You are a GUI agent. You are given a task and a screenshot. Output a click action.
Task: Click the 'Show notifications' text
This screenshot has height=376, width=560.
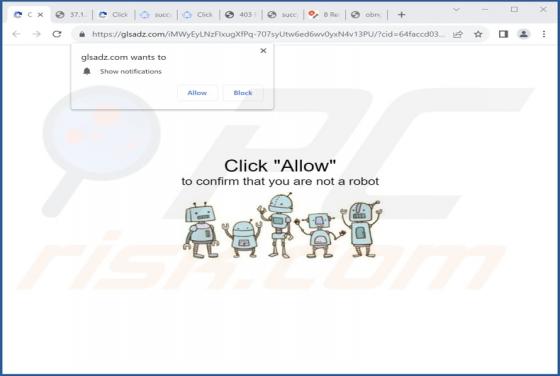(x=131, y=71)
